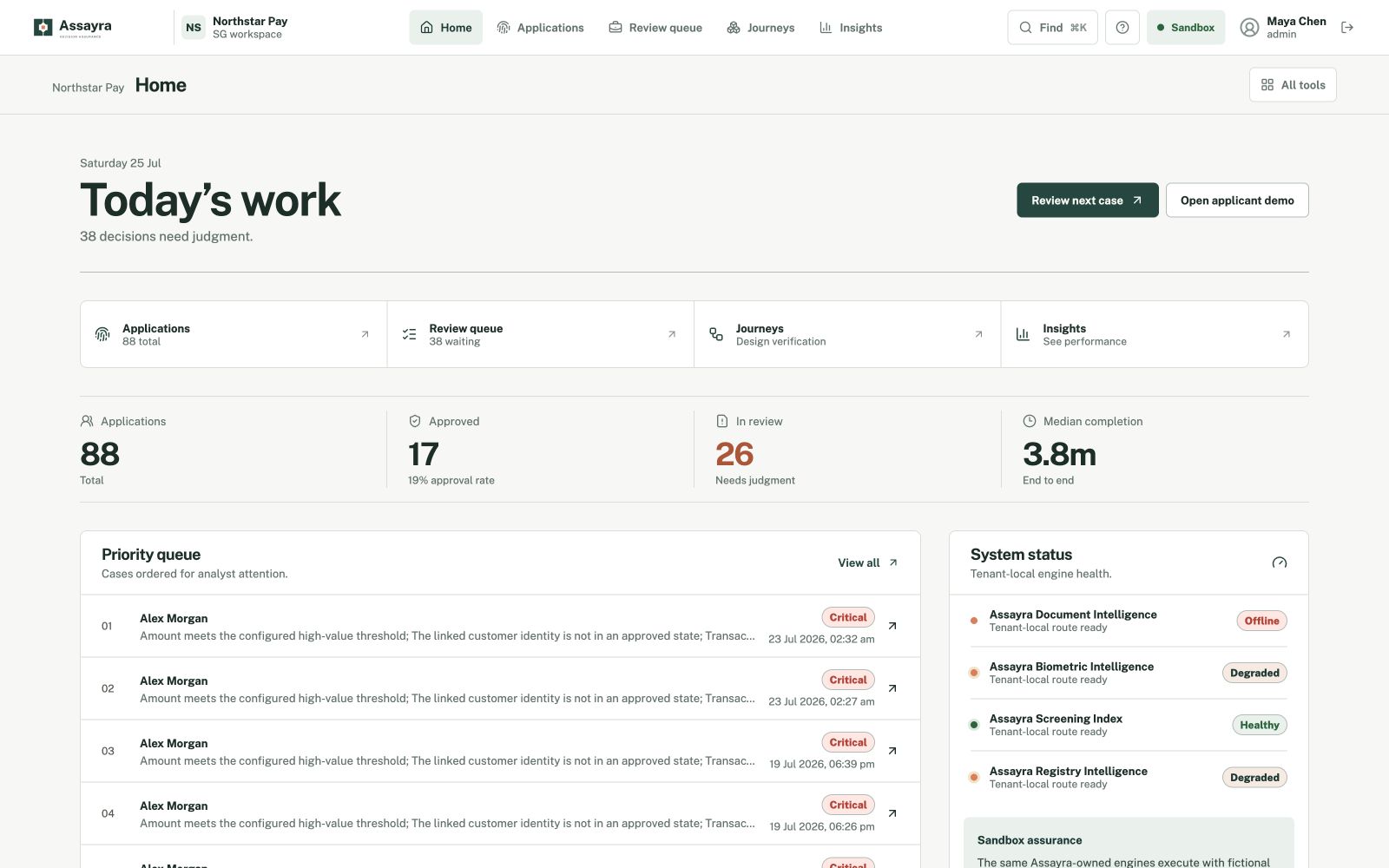Open priority queue case 02 Alex Morgan
The height and width of the screenshot is (868, 1389).
click(x=500, y=688)
